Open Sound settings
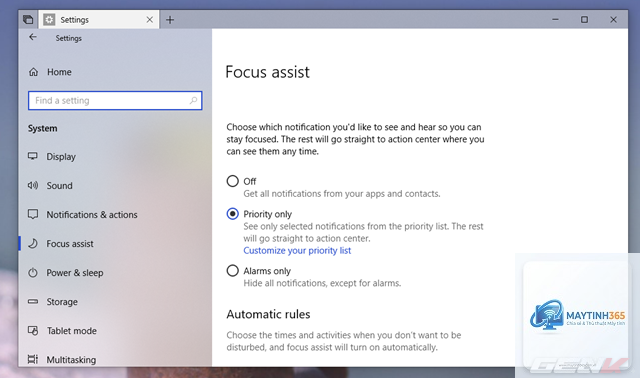Image resolution: width=640 pixels, height=378 pixels. (x=60, y=186)
